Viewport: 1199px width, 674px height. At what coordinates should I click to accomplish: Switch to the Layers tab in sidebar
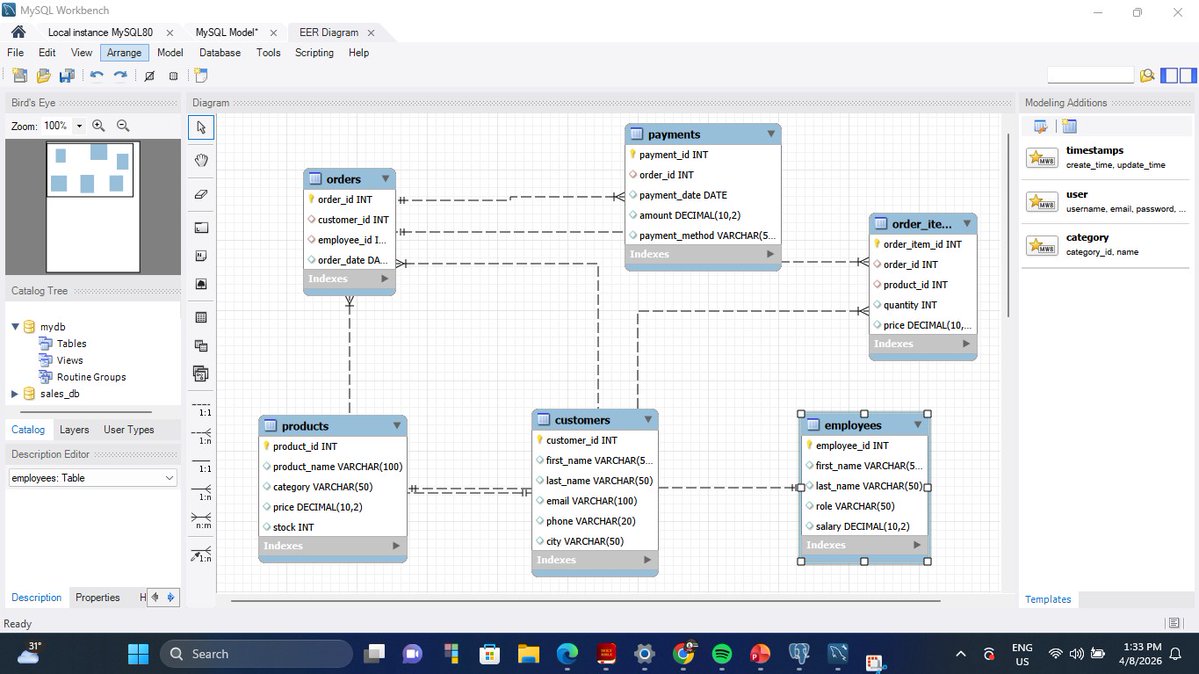pyautogui.click(x=74, y=430)
